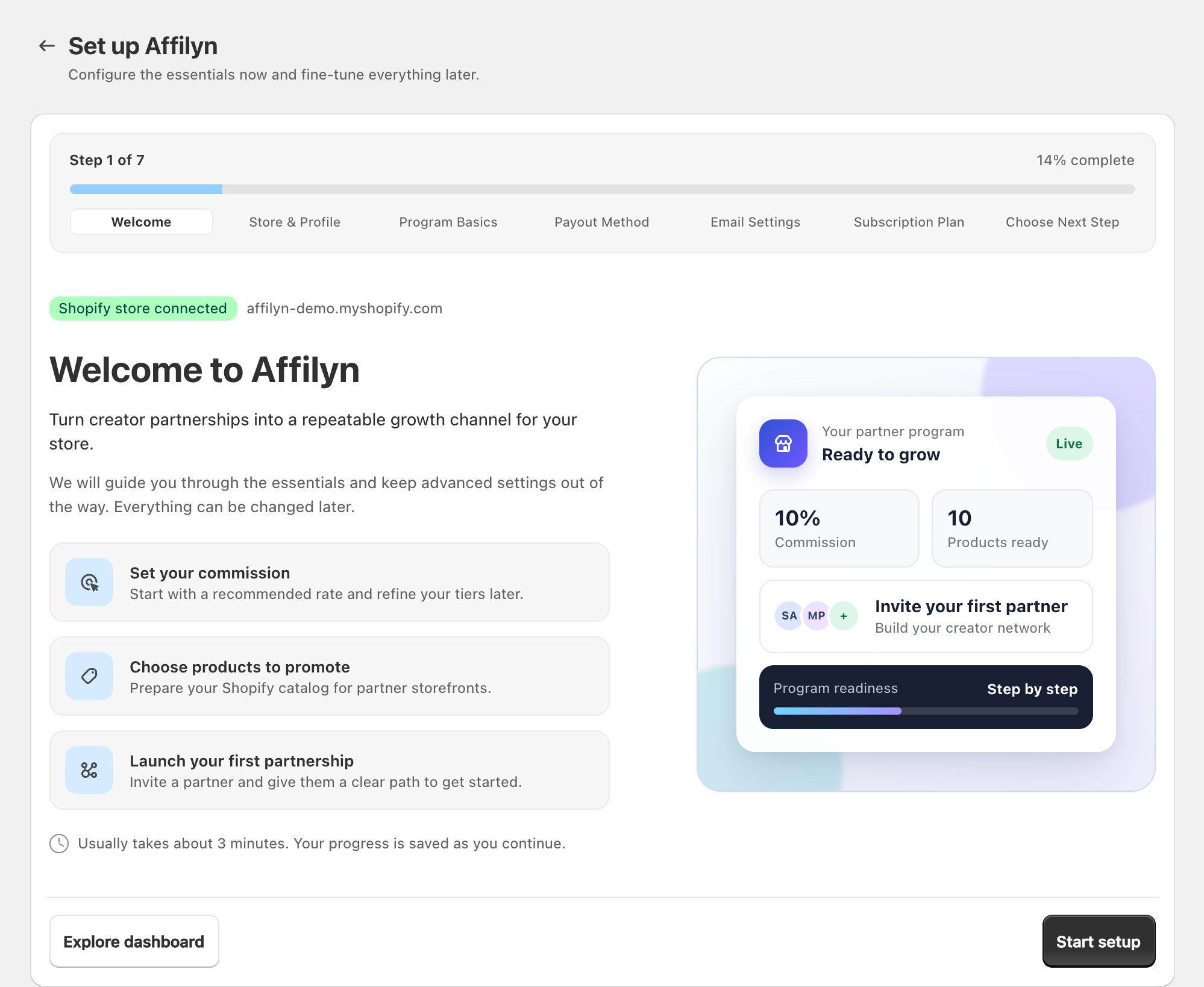Click the store icon in partner program card
Screen dimensions: 1204x987
click(783, 443)
